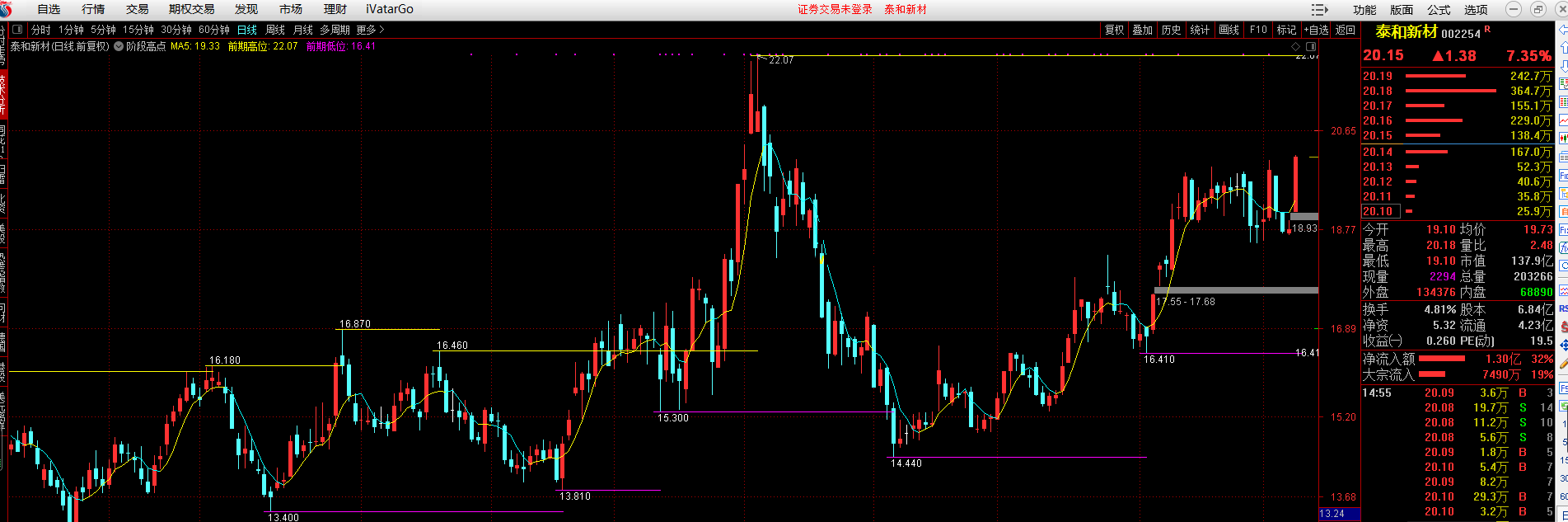Toggle the right panel icon above the chart
This screenshot has width=1568, height=522.
click(x=1310, y=46)
